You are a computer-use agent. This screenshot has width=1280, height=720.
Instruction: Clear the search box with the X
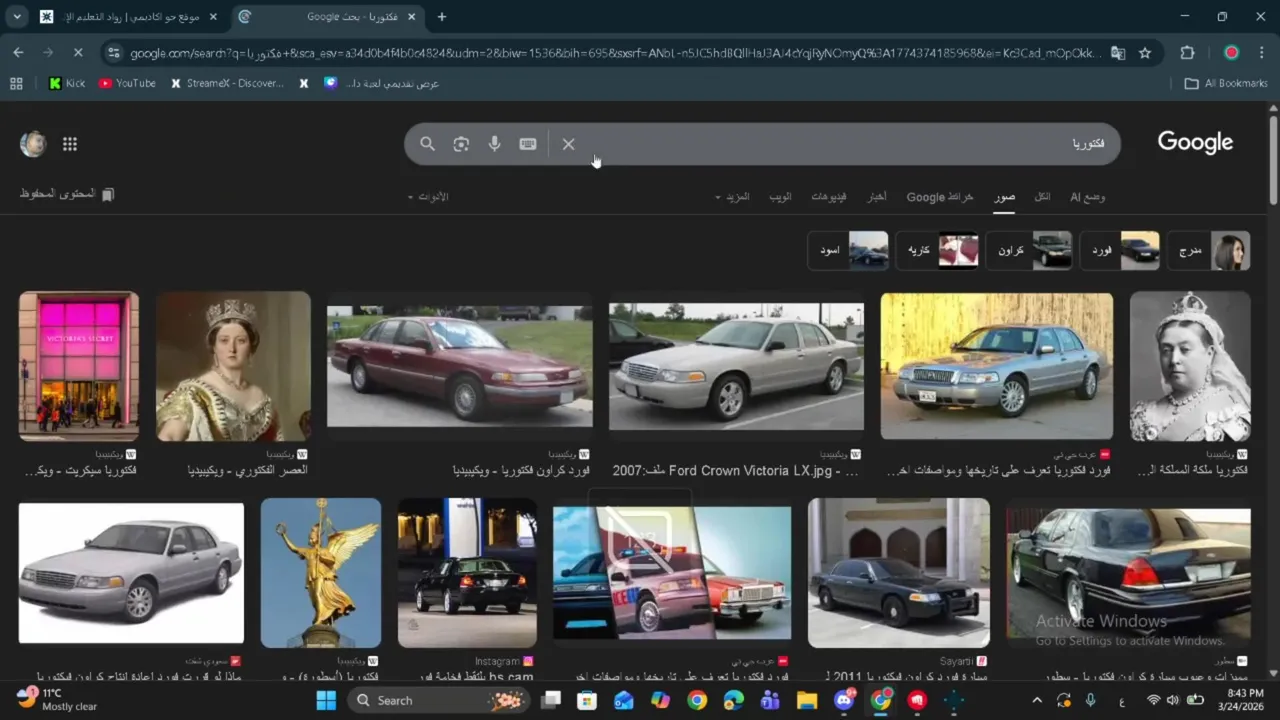pyautogui.click(x=568, y=144)
